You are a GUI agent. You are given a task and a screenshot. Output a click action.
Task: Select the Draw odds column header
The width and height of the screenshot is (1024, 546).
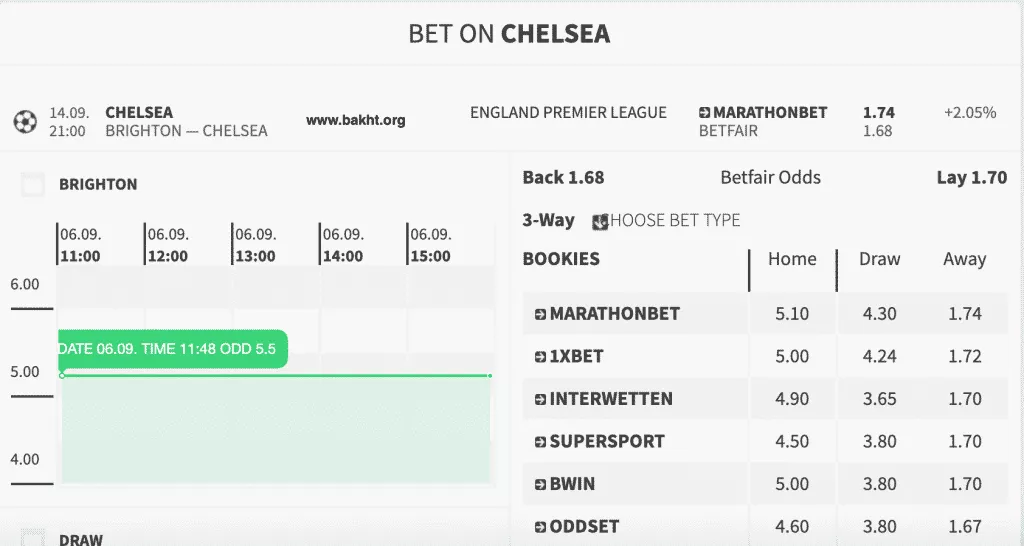879,259
